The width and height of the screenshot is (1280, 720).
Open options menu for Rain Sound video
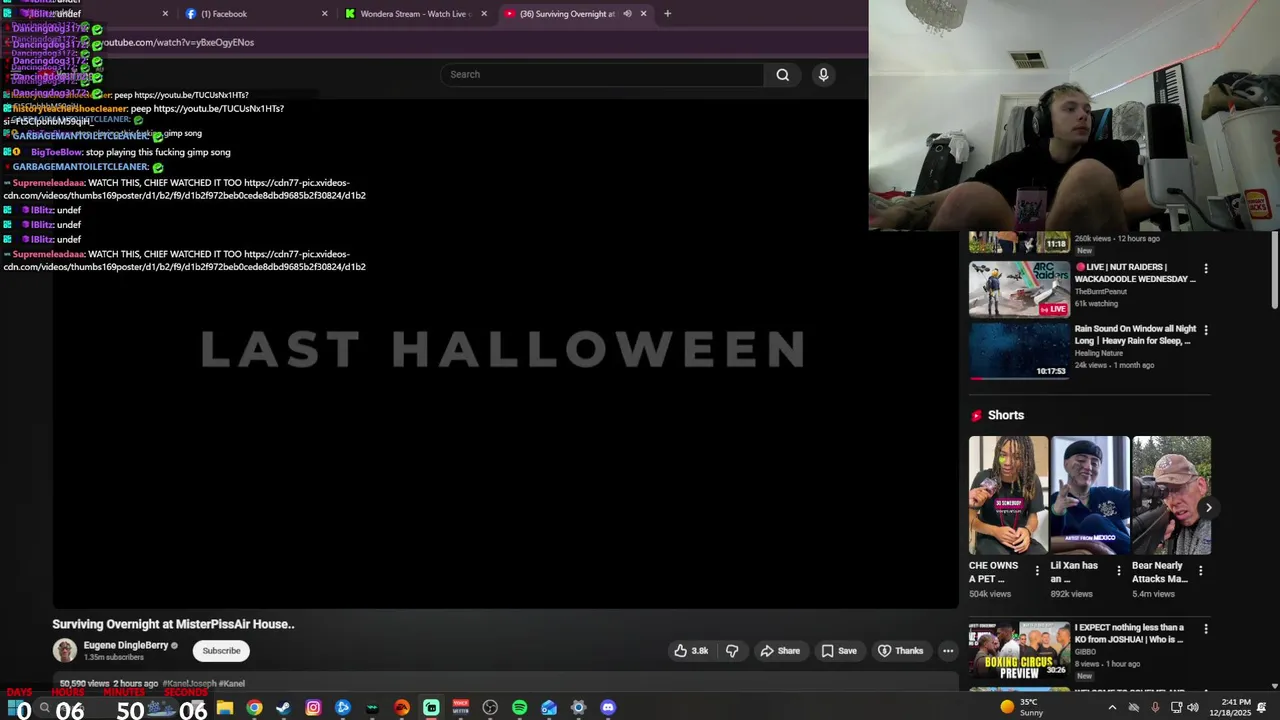tap(1206, 330)
